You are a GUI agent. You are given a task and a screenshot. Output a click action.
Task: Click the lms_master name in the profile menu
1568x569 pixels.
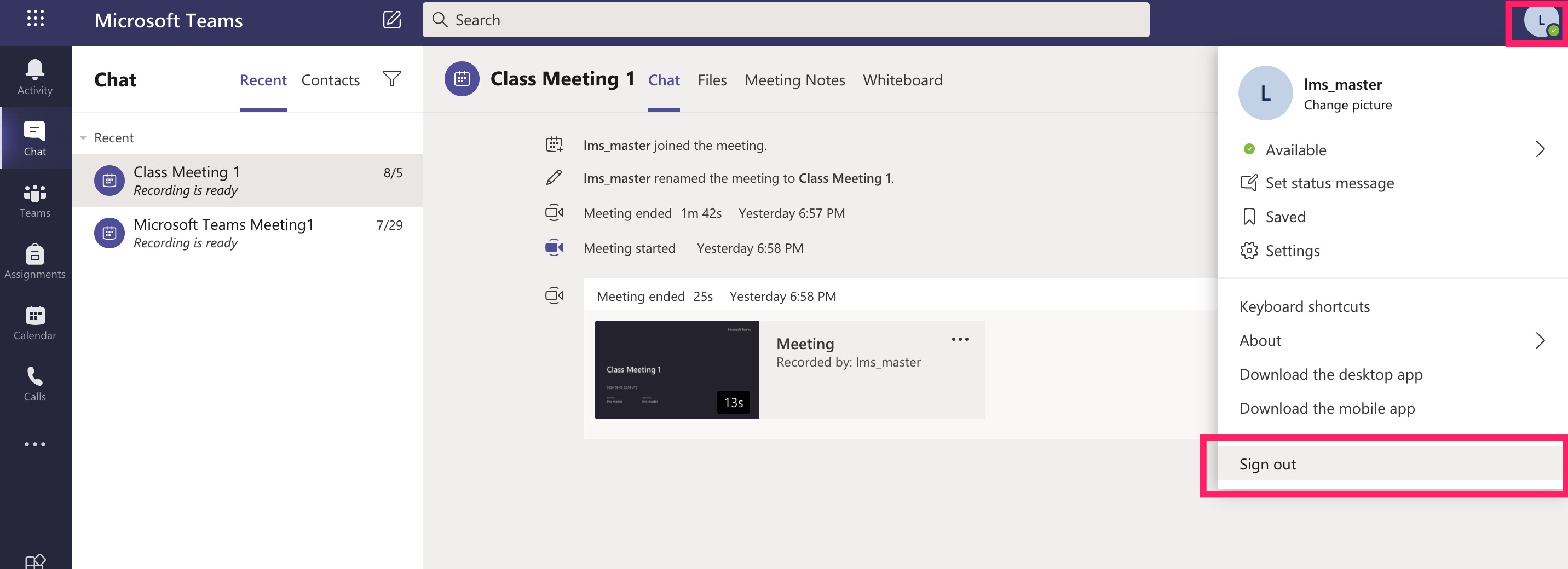(1342, 84)
